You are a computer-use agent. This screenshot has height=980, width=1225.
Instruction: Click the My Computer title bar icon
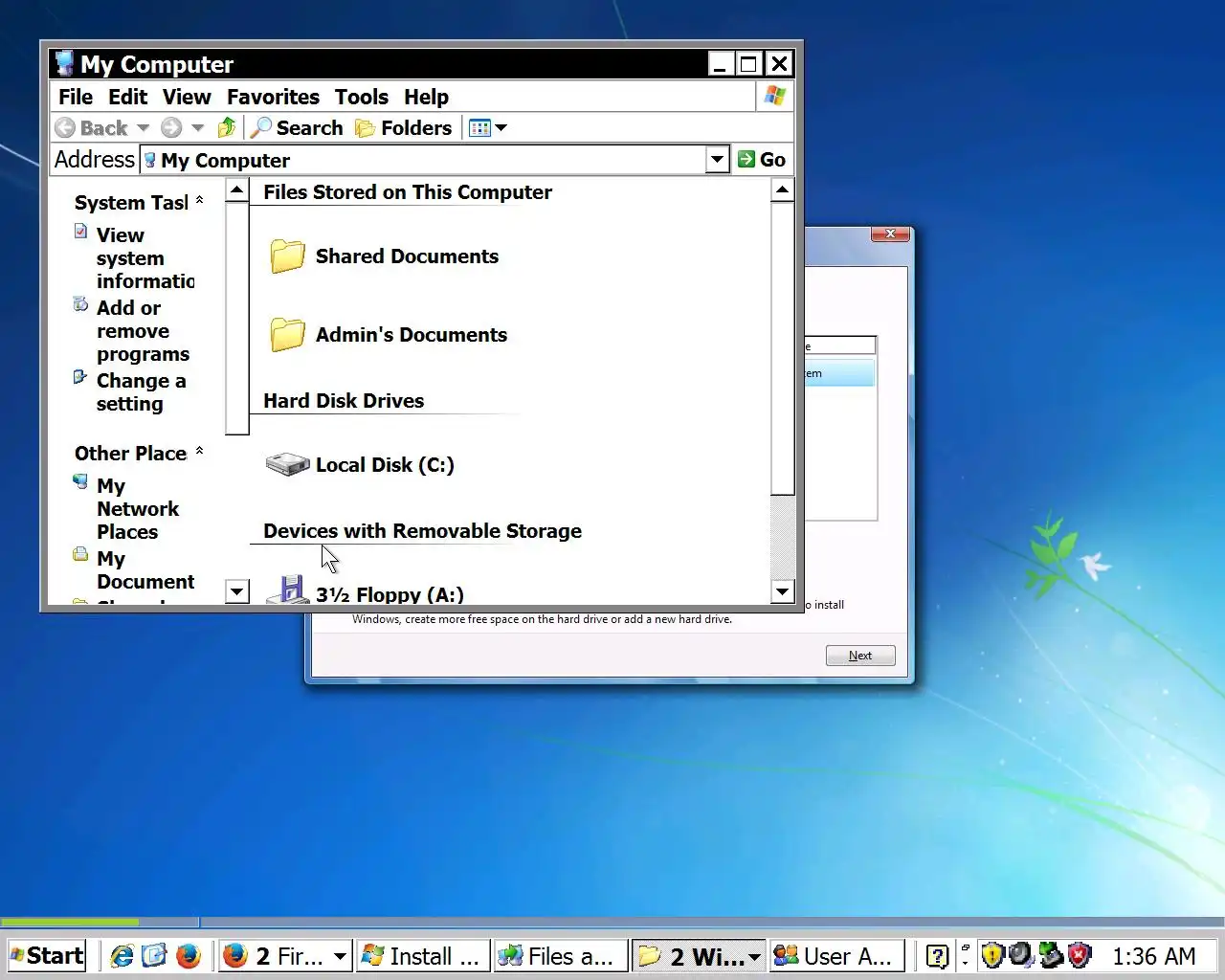[64, 63]
